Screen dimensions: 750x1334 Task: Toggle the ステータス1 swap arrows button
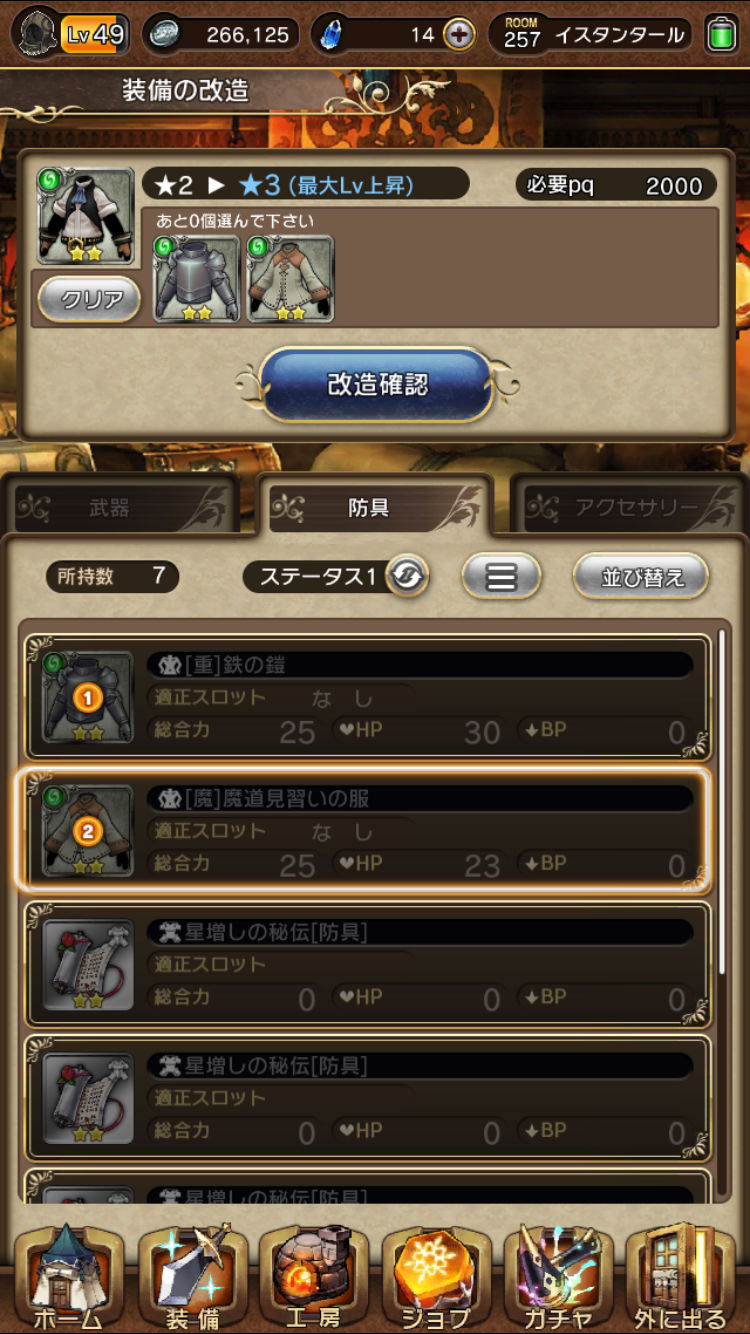tap(407, 576)
